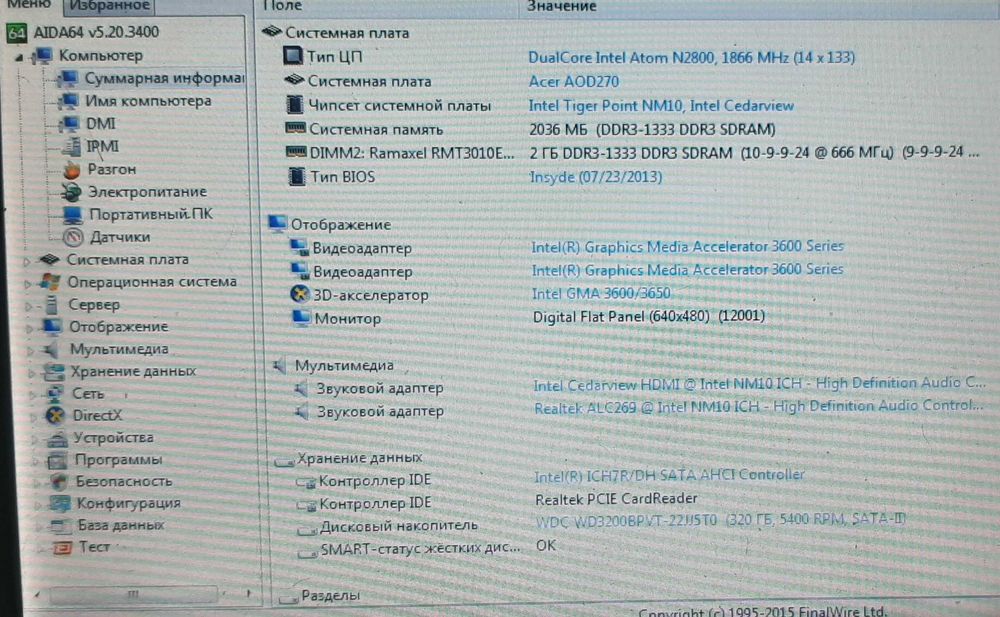Expand Хранение данных node in tree
Screen dimensions: 1000x617
point(31,373)
